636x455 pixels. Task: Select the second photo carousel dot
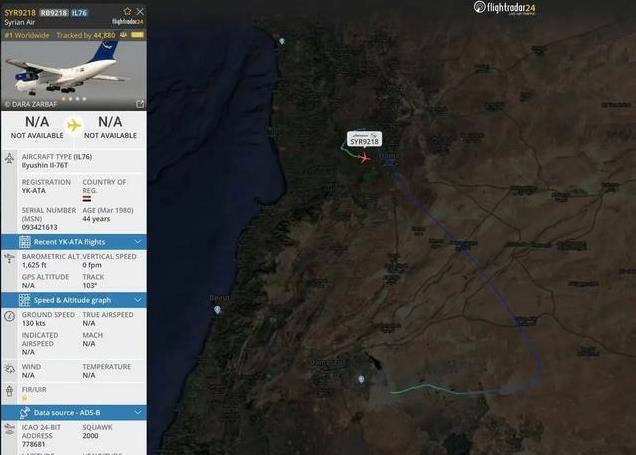click(x=71, y=99)
